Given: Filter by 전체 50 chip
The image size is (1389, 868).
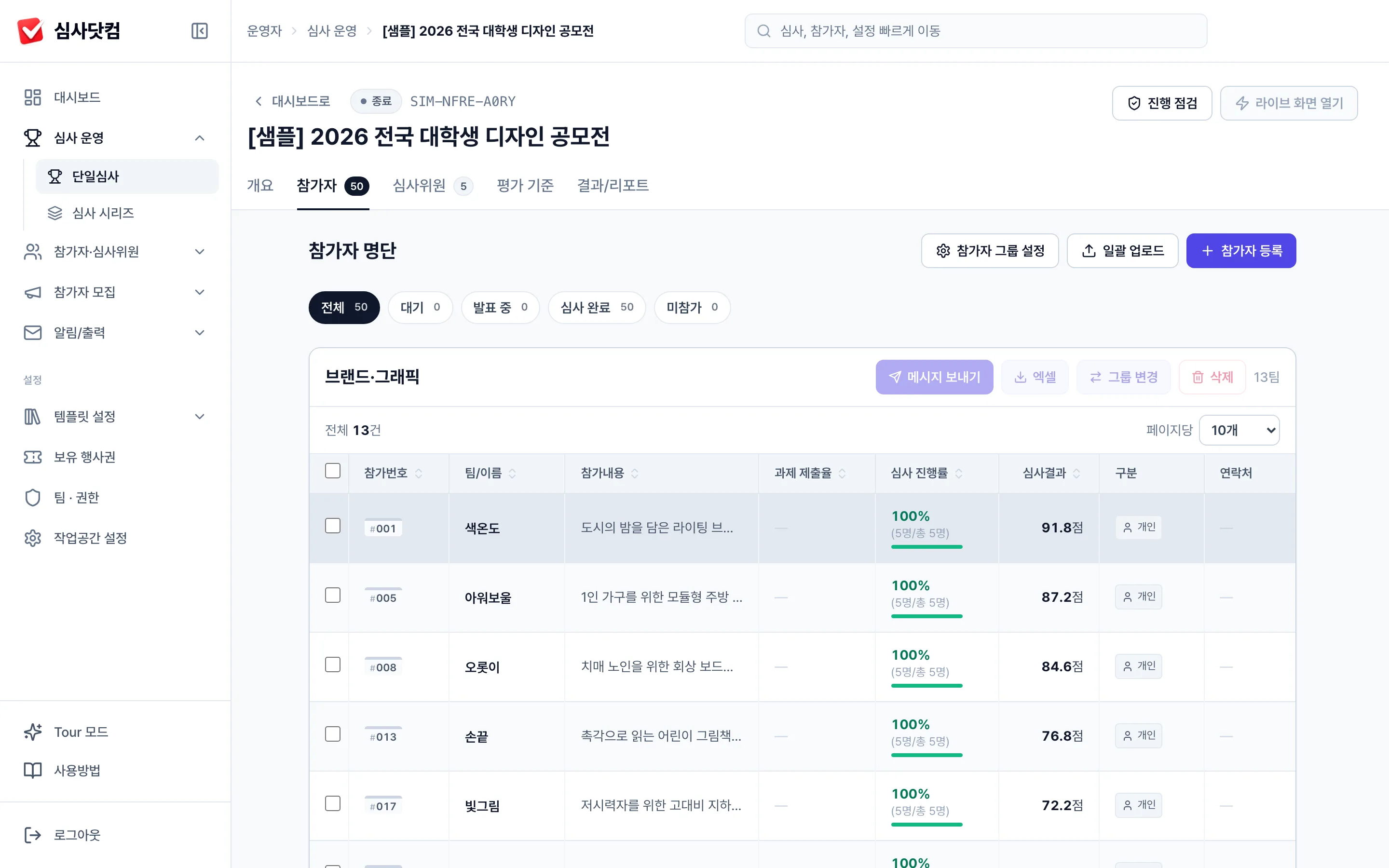Looking at the screenshot, I should point(344,308).
